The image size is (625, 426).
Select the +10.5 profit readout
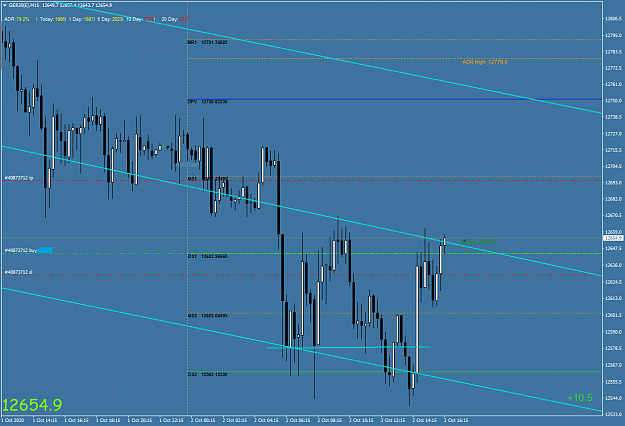[x=580, y=398]
